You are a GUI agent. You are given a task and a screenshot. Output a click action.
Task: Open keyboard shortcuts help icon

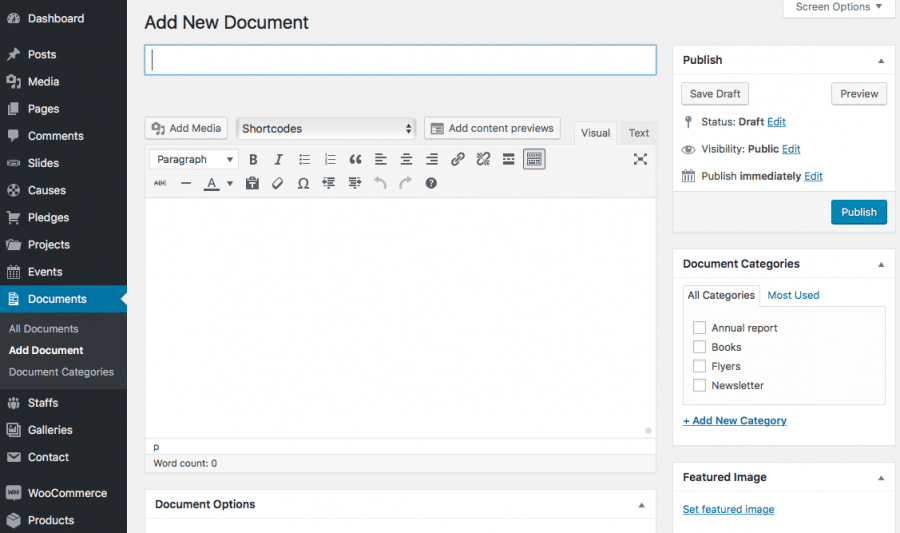431,184
